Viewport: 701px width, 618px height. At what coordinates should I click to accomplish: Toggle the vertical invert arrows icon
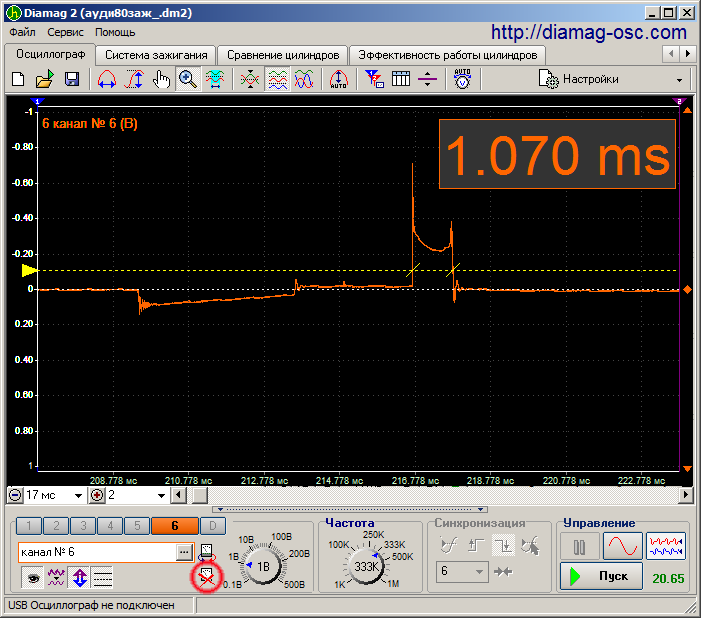(80, 577)
